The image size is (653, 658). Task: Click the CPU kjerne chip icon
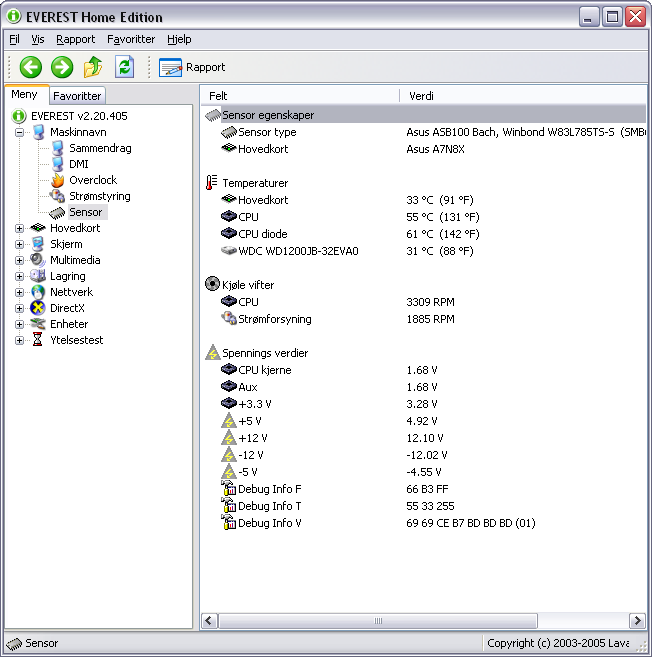point(229,369)
